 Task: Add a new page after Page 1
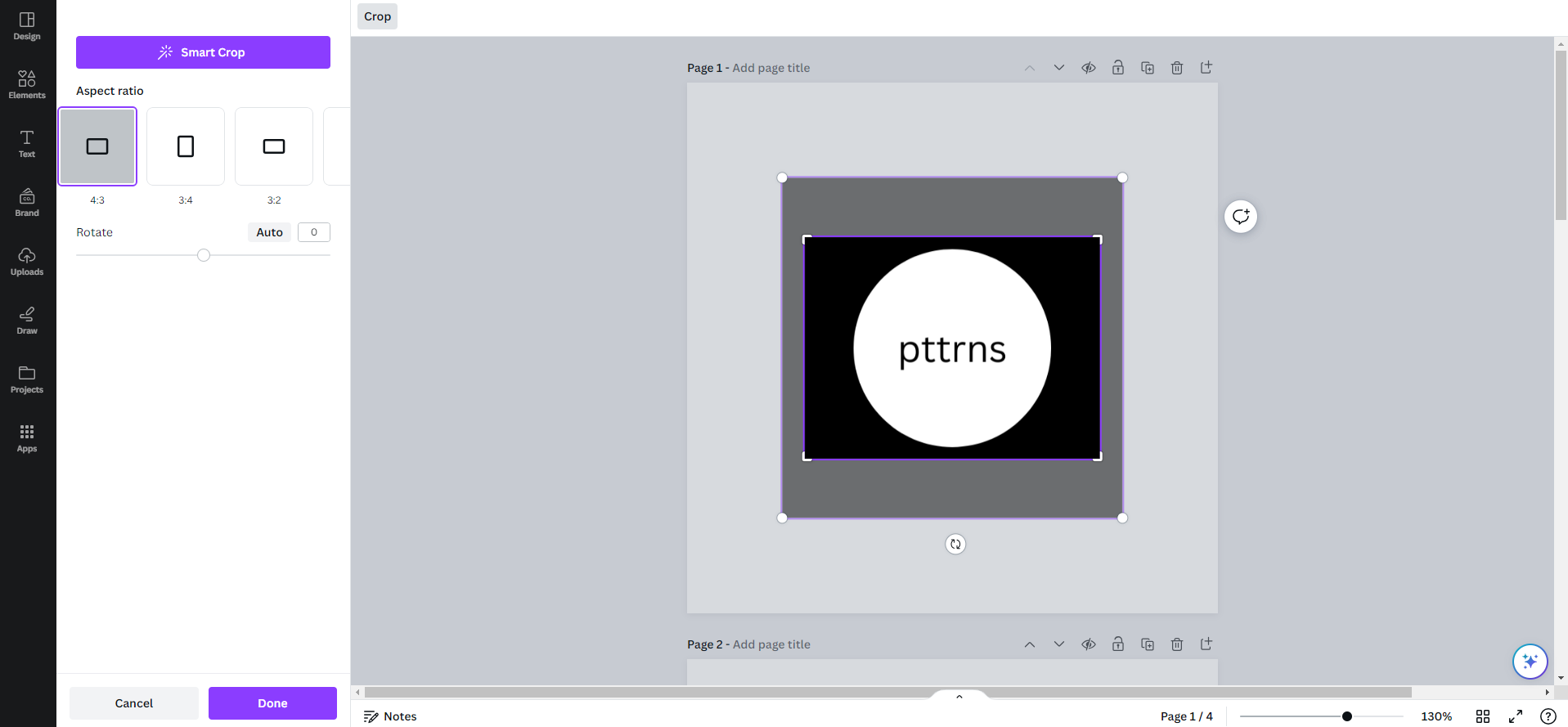coord(1206,68)
